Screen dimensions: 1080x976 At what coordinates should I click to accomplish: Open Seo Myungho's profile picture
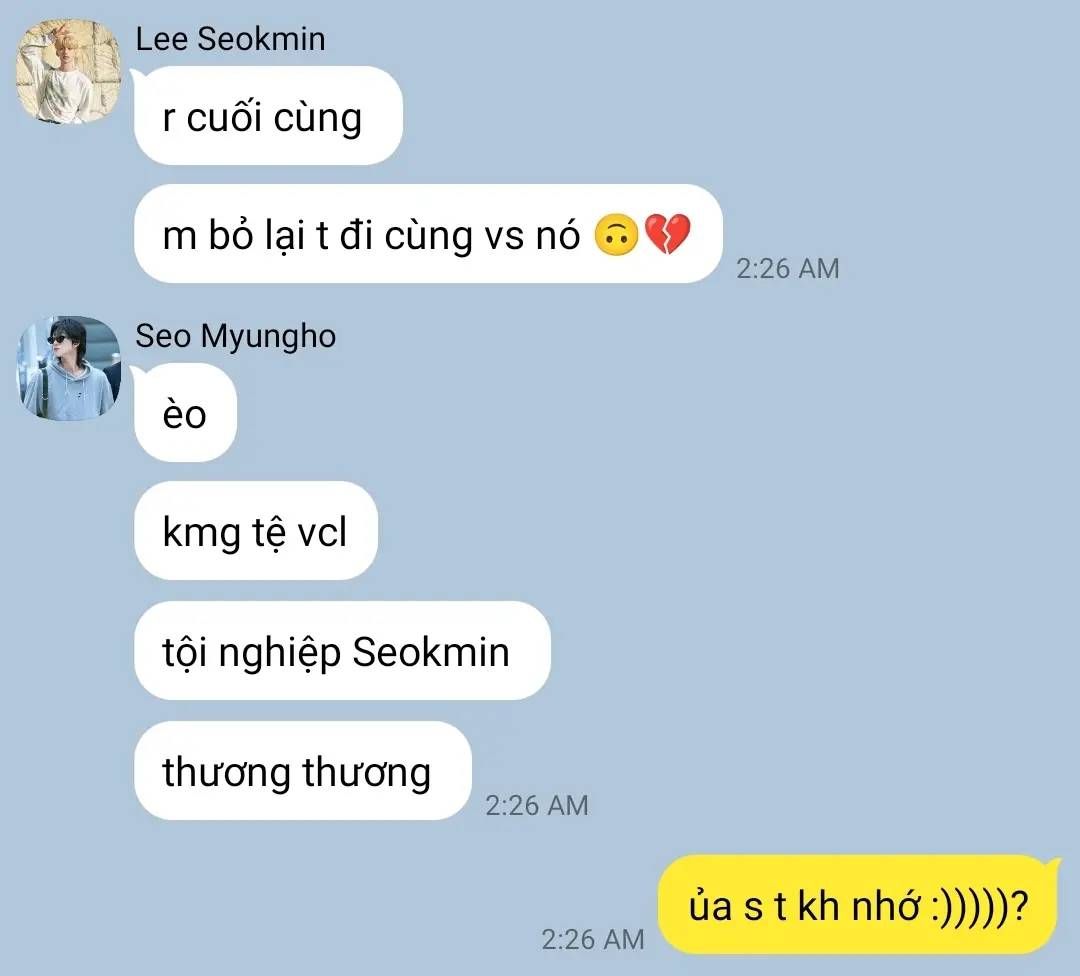(68, 368)
